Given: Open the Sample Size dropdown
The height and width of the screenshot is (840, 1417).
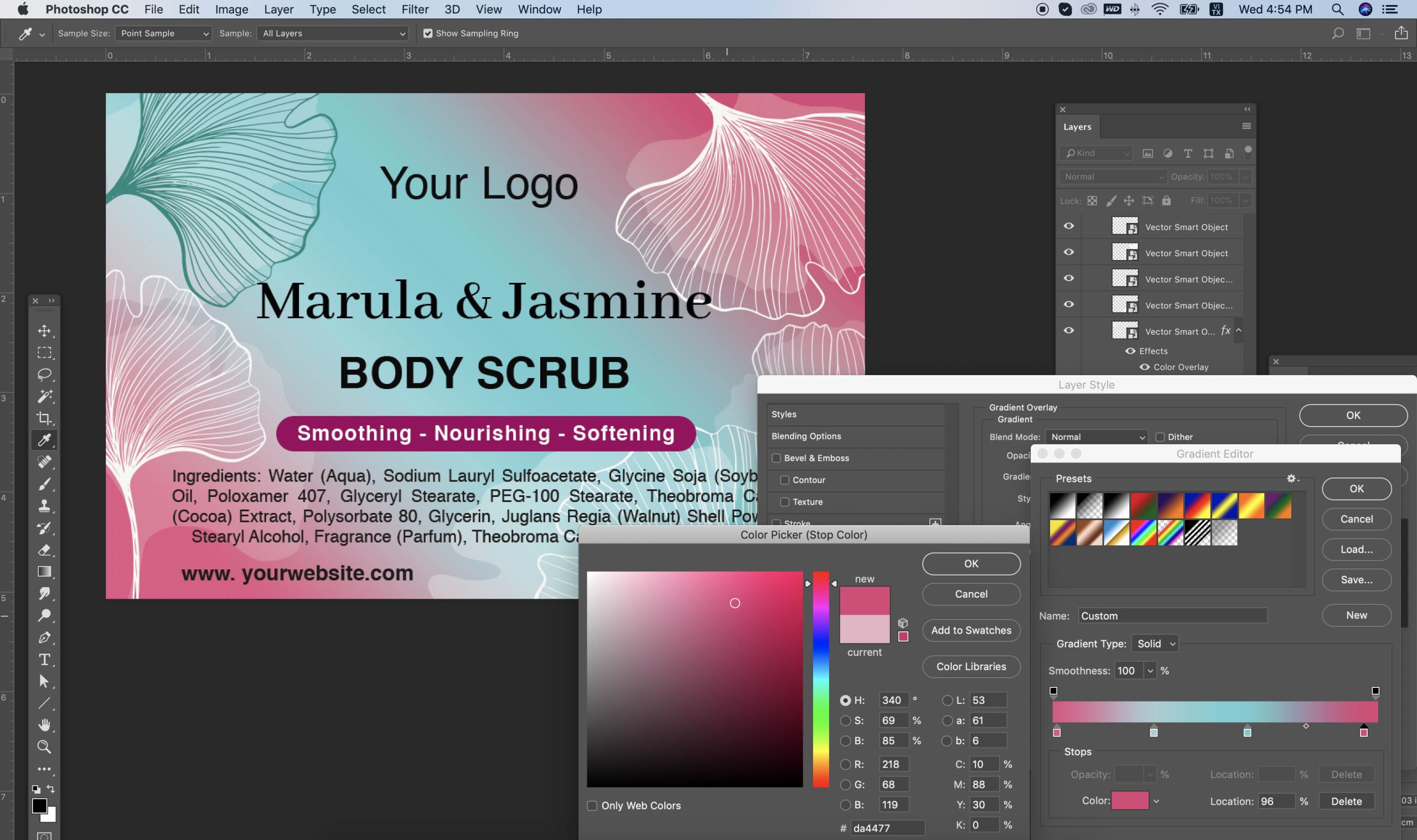Looking at the screenshot, I should click(x=163, y=33).
